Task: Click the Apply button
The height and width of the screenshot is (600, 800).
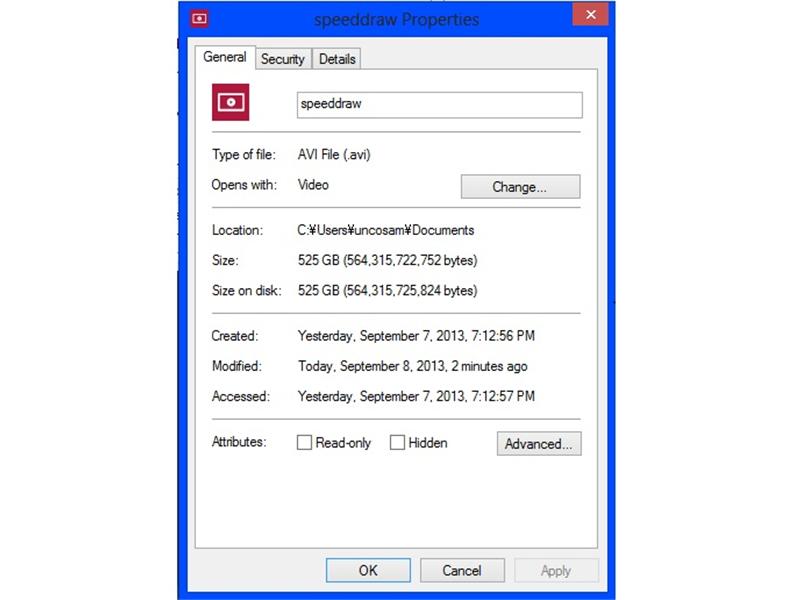Action: [x=556, y=570]
